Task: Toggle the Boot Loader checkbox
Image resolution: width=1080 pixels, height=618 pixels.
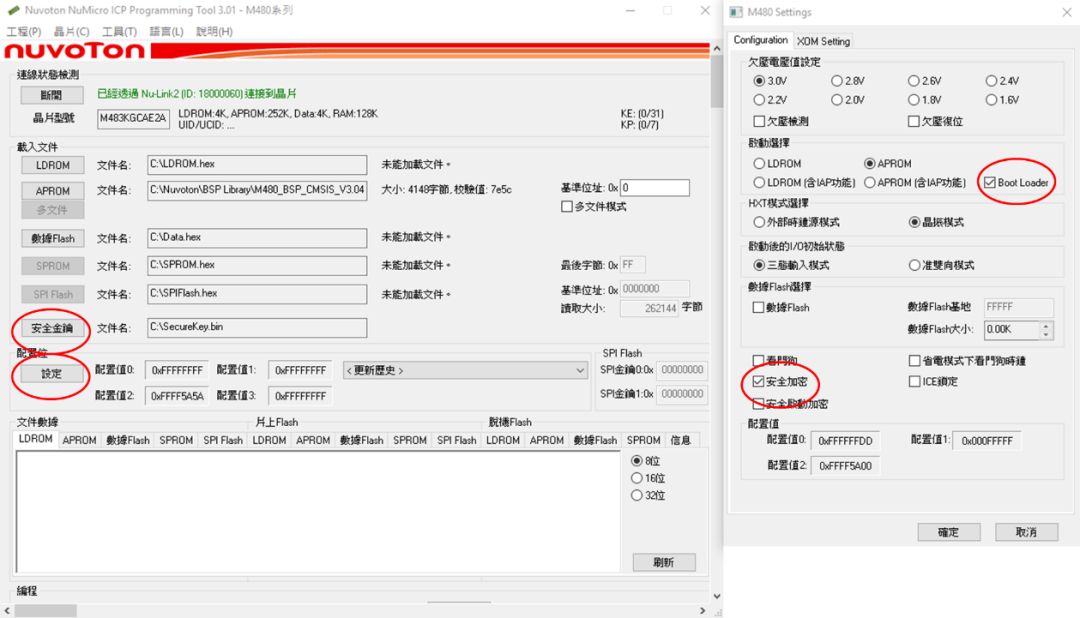Action: click(990, 183)
